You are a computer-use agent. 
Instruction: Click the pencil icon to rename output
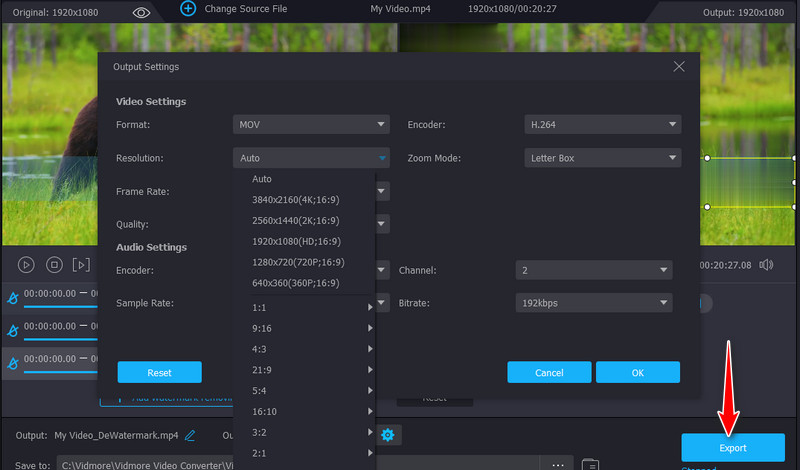tap(190, 435)
